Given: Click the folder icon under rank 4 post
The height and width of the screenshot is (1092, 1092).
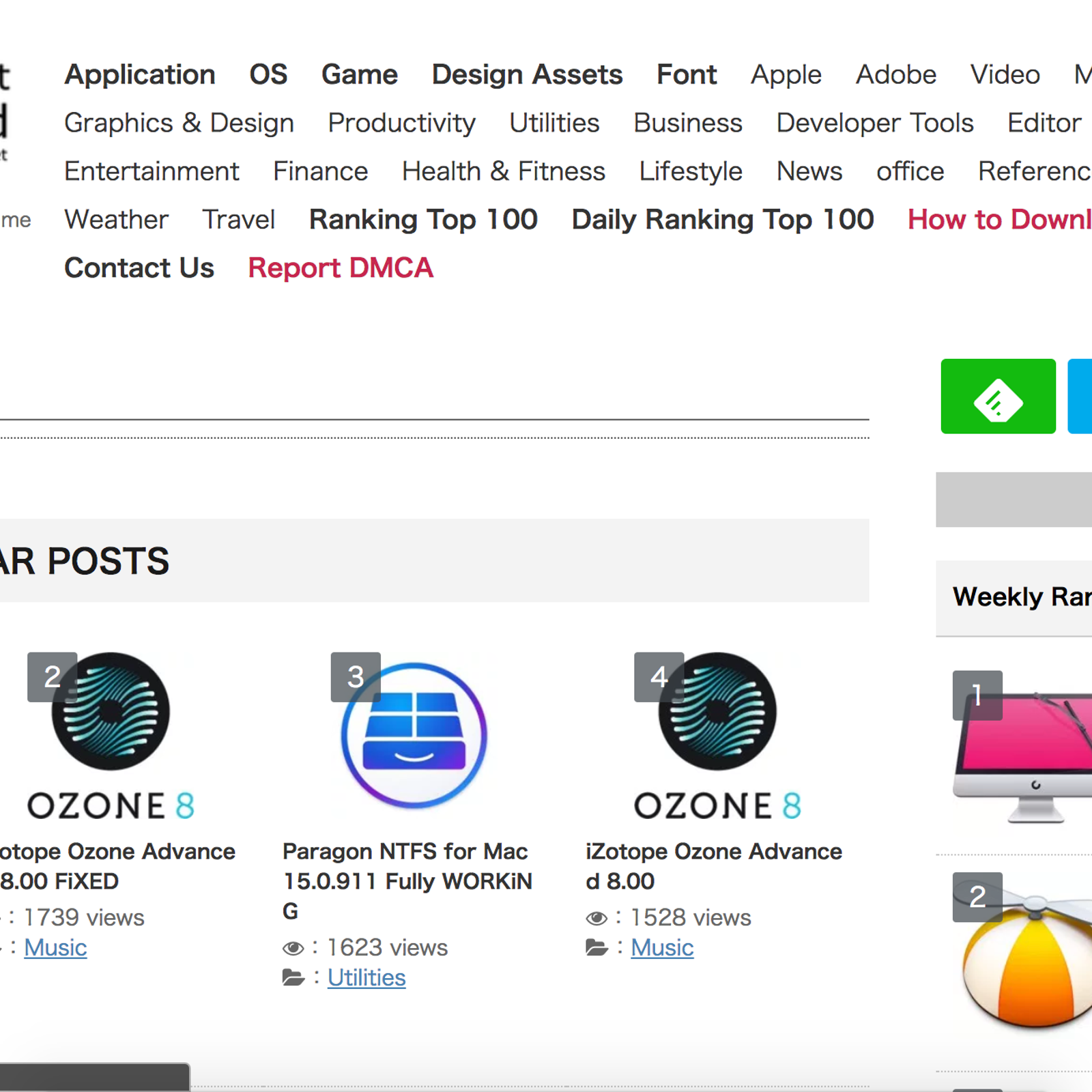Looking at the screenshot, I should (x=597, y=948).
